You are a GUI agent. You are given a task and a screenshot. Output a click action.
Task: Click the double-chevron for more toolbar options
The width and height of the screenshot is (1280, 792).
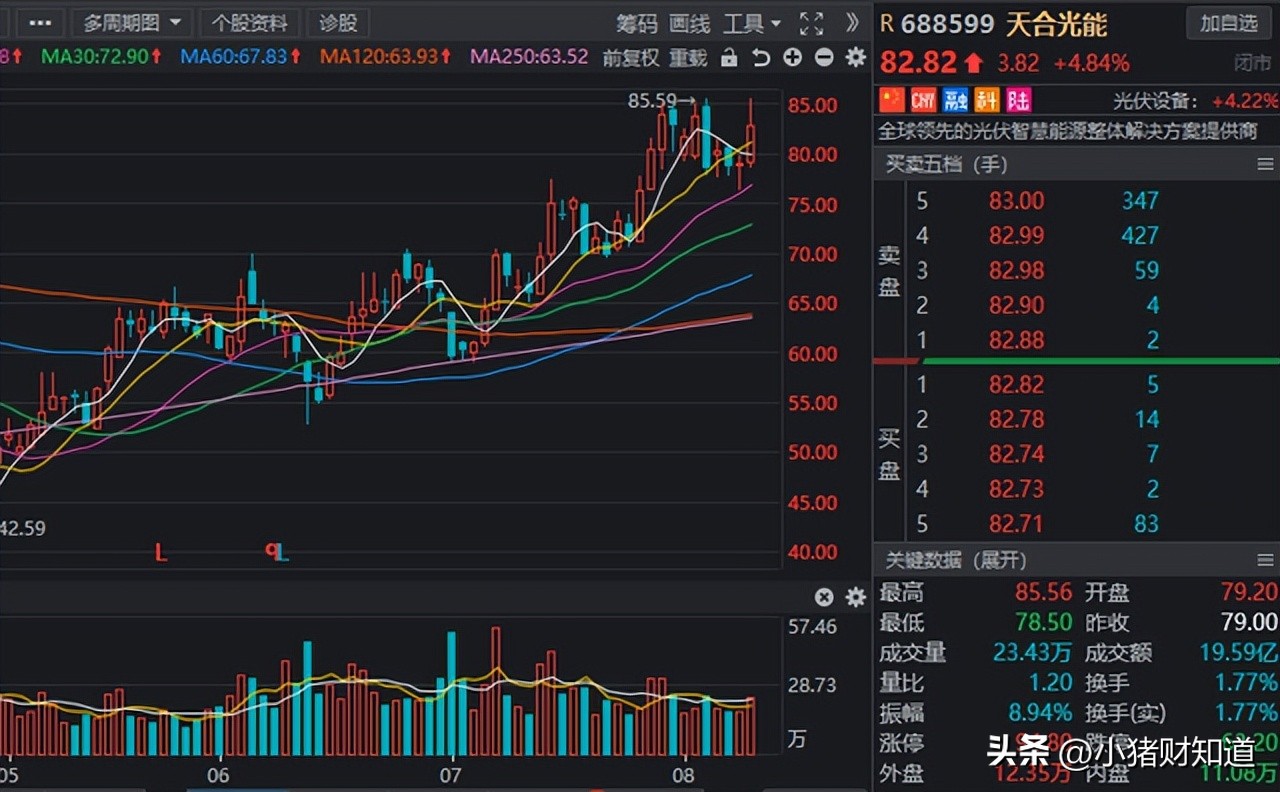pos(851,22)
